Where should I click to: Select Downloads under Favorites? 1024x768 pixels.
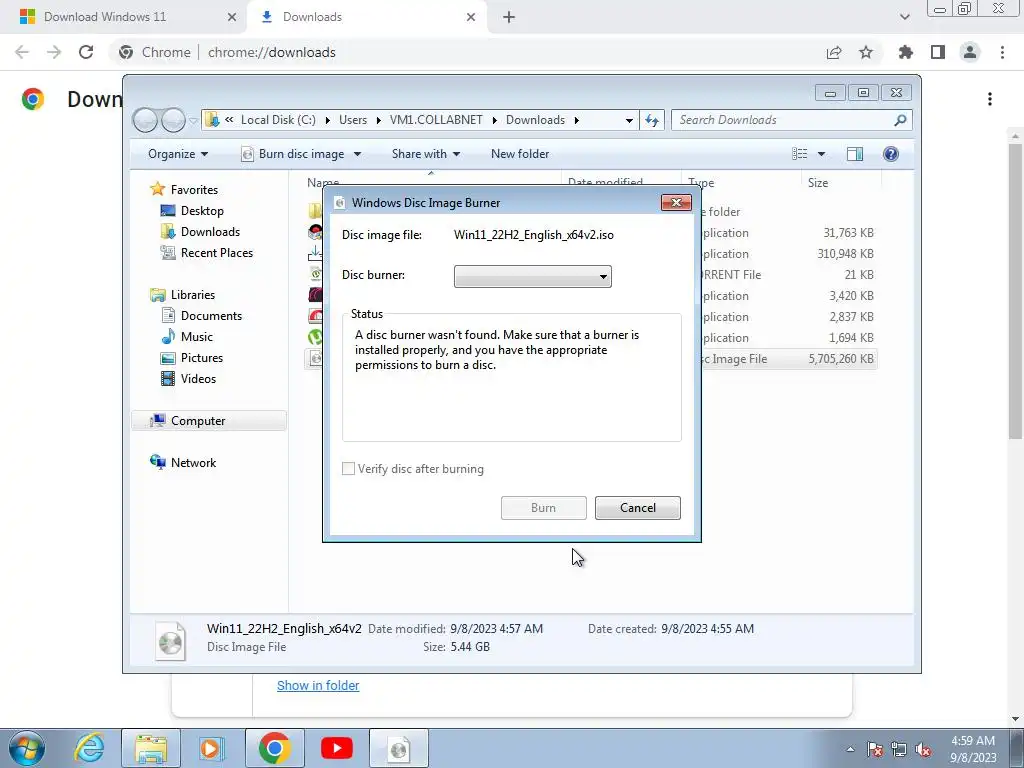click(x=210, y=232)
